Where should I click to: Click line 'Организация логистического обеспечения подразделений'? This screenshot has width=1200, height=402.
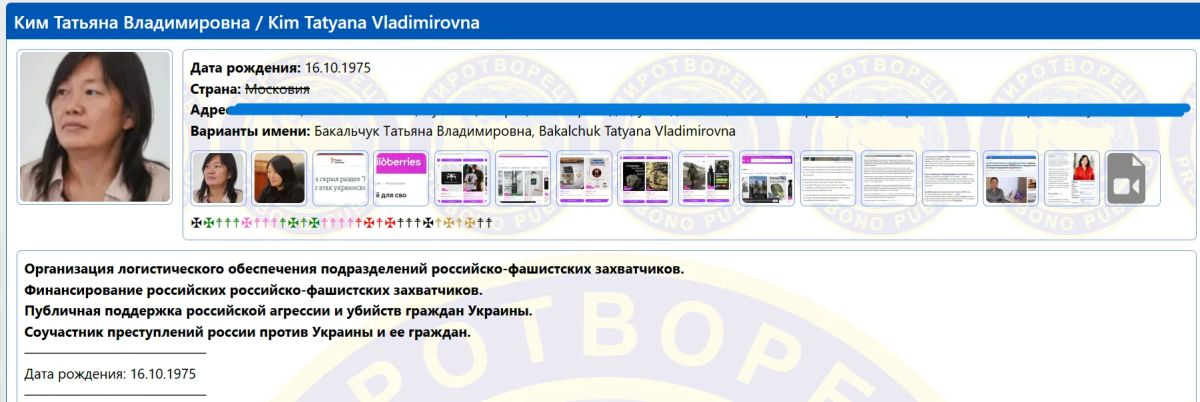pos(355,270)
